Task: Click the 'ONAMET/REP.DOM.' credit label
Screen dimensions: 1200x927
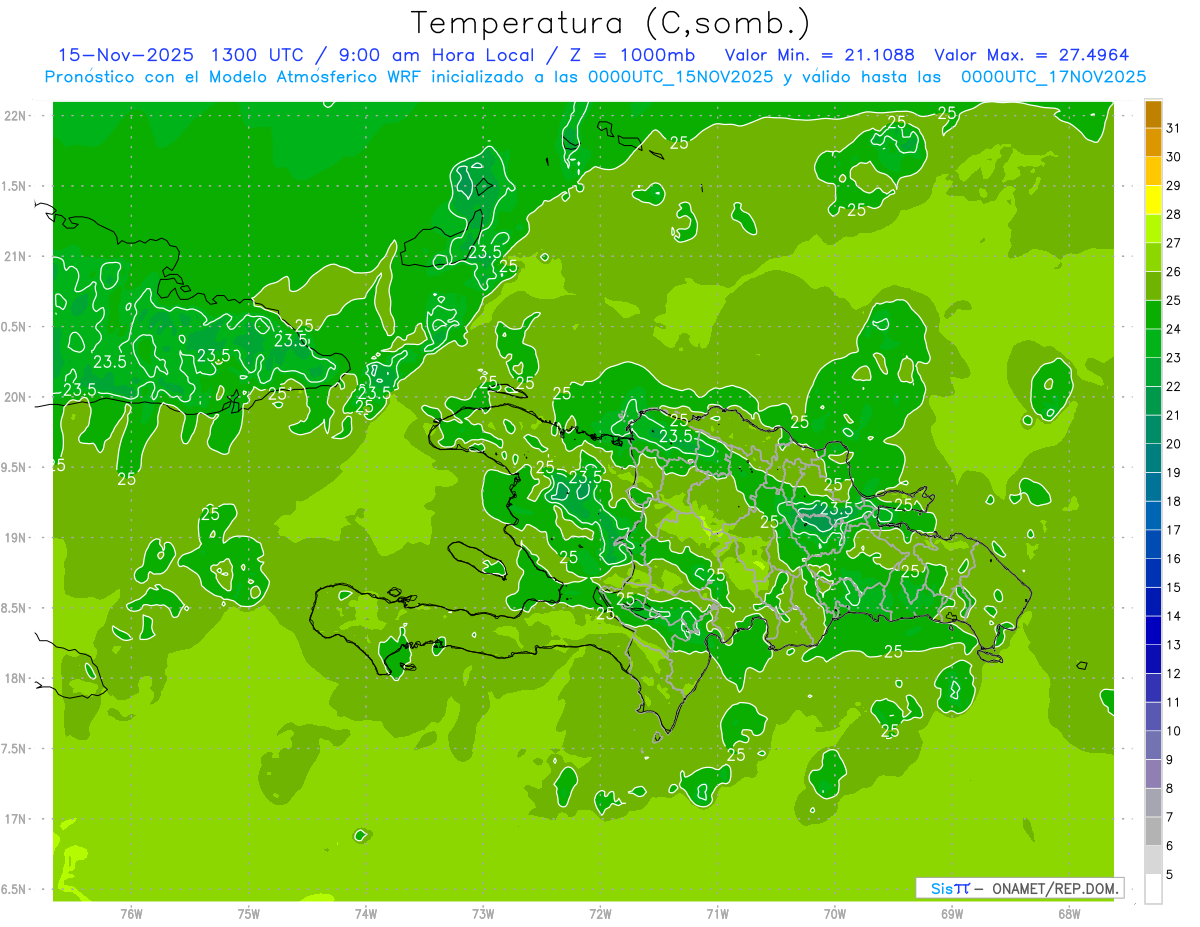Action: click(1055, 888)
